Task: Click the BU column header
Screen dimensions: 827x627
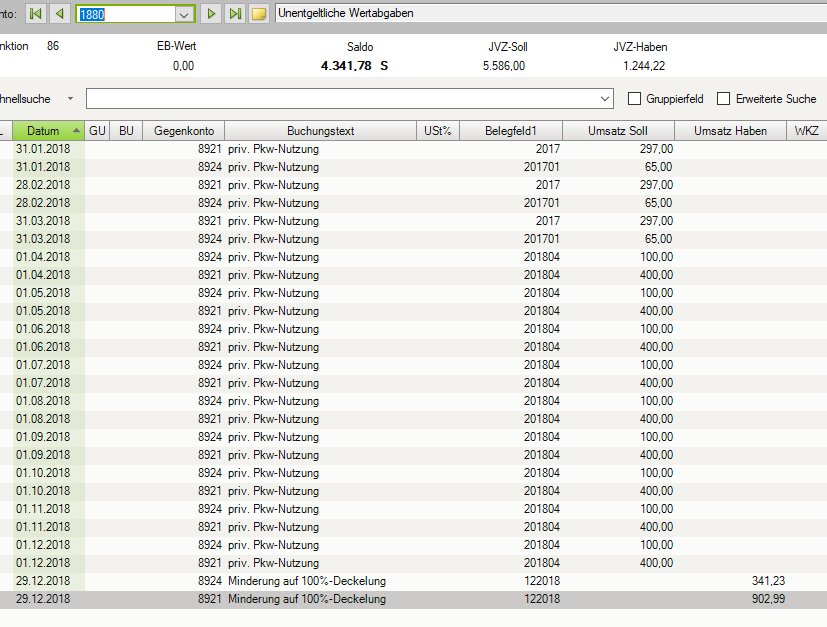Action: click(x=126, y=131)
